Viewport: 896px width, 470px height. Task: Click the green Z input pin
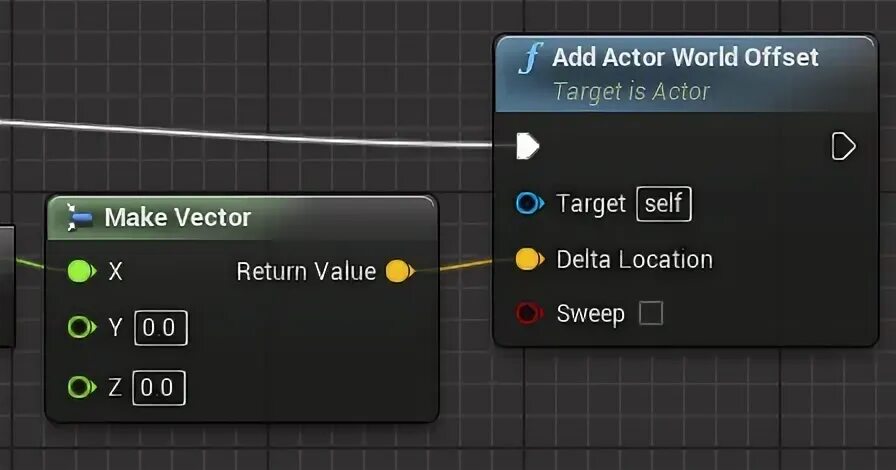pos(82,387)
